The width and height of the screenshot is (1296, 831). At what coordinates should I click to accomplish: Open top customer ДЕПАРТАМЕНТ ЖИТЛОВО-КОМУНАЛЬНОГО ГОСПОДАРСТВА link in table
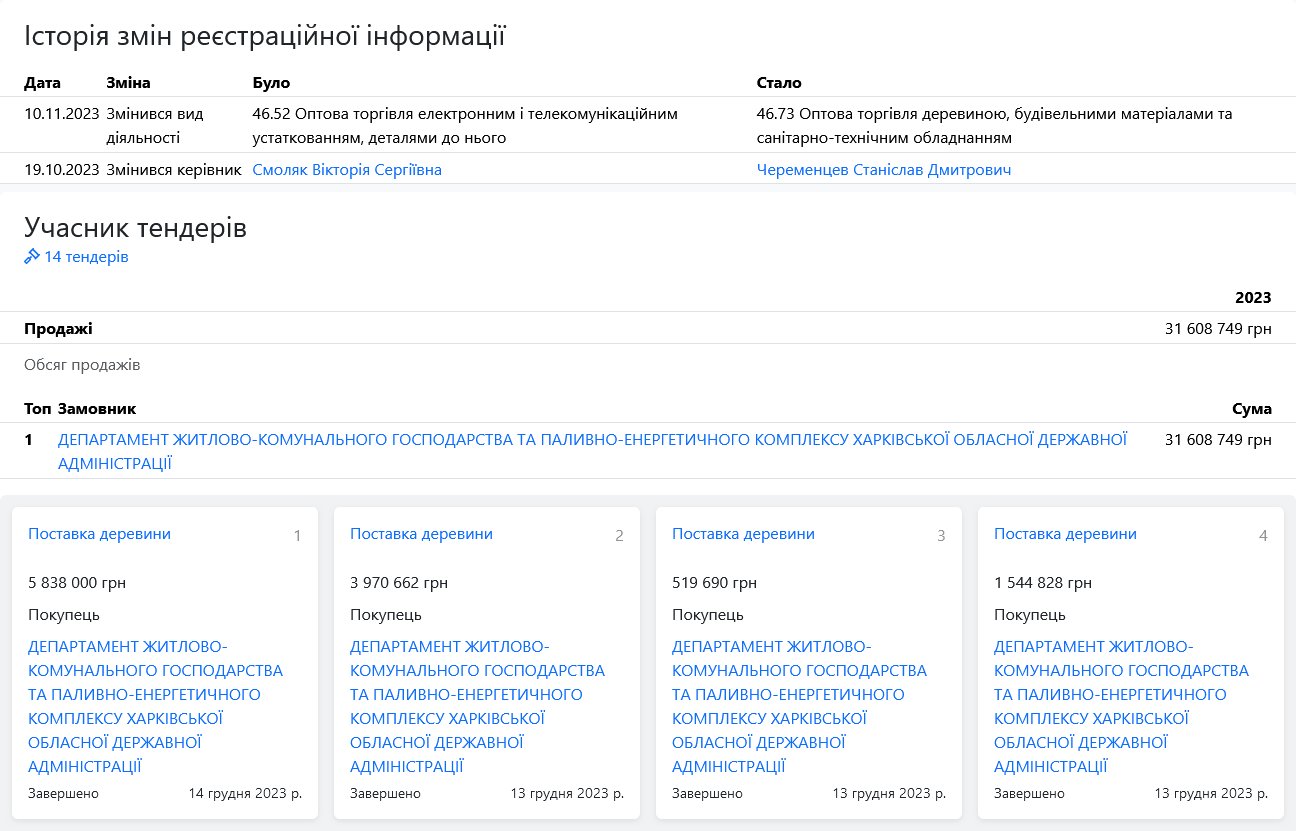[592, 451]
